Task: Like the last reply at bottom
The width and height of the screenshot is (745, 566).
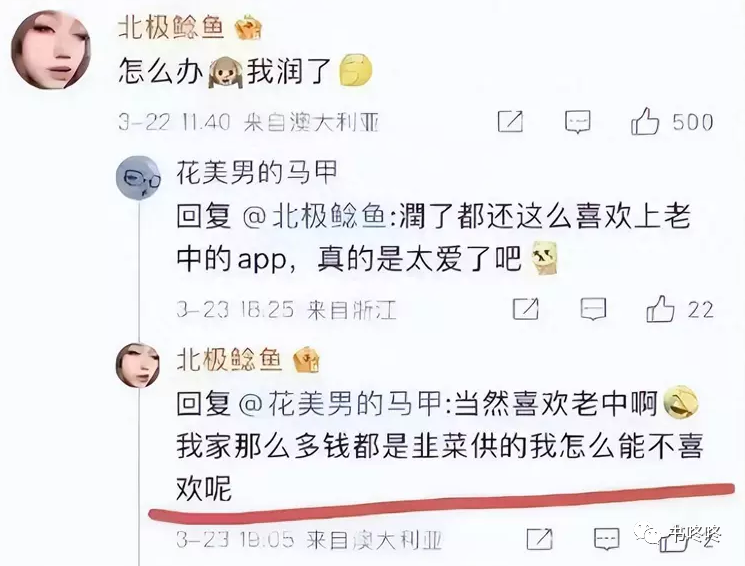Action: [x=674, y=540]
